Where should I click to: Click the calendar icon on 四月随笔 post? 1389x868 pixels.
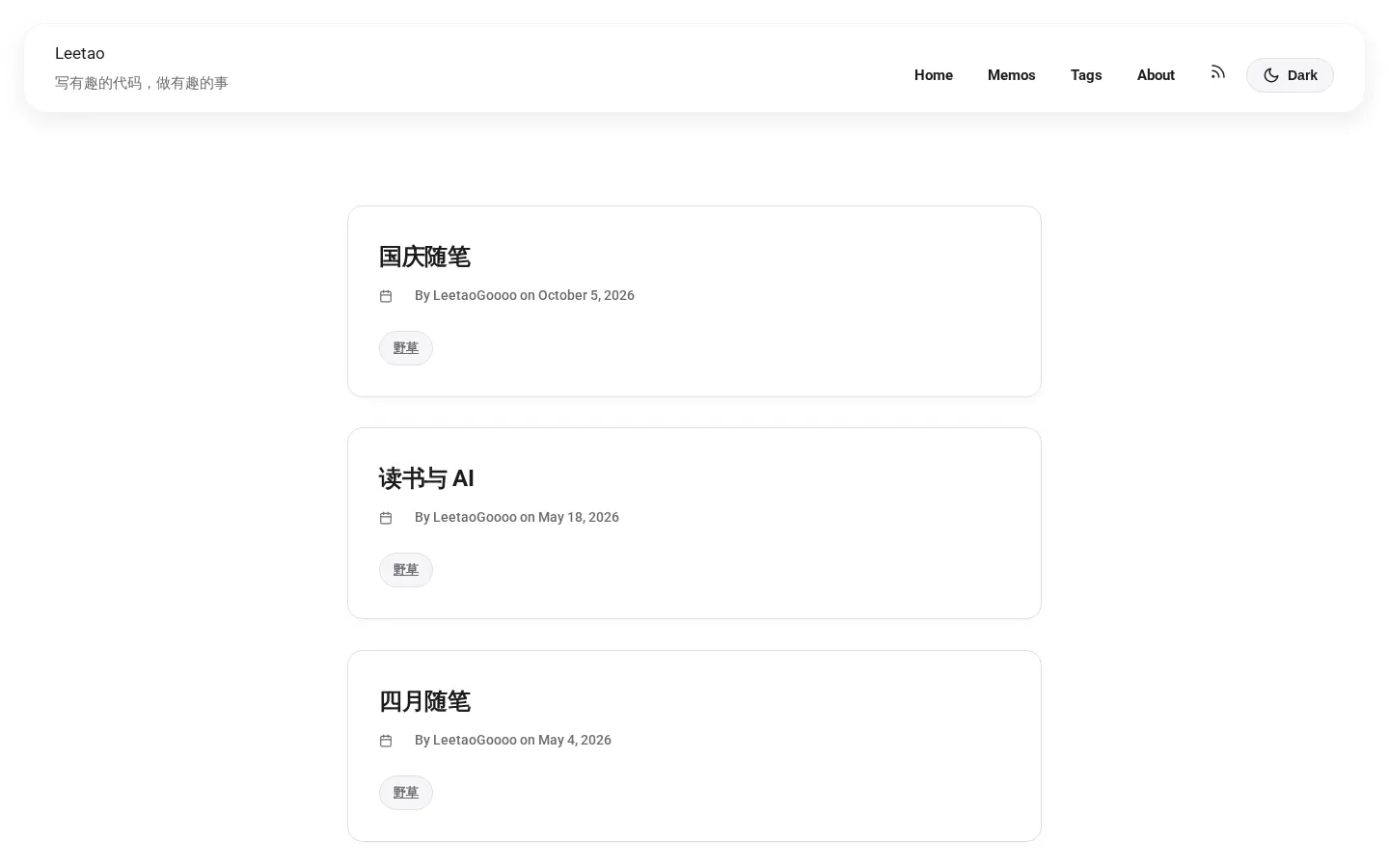(x=386, y=741)
